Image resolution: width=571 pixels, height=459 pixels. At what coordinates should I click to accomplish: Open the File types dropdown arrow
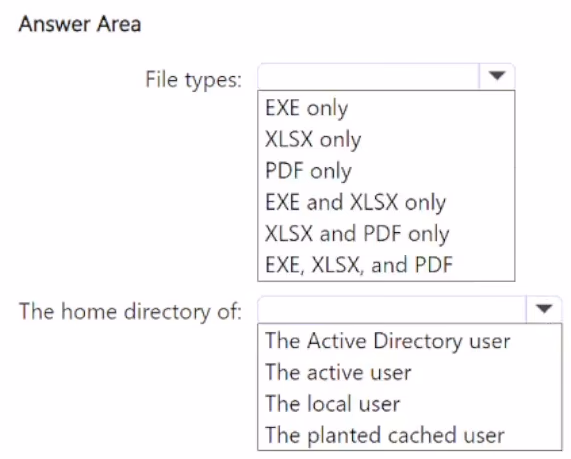pyautogui.click(x=497, y=76)
